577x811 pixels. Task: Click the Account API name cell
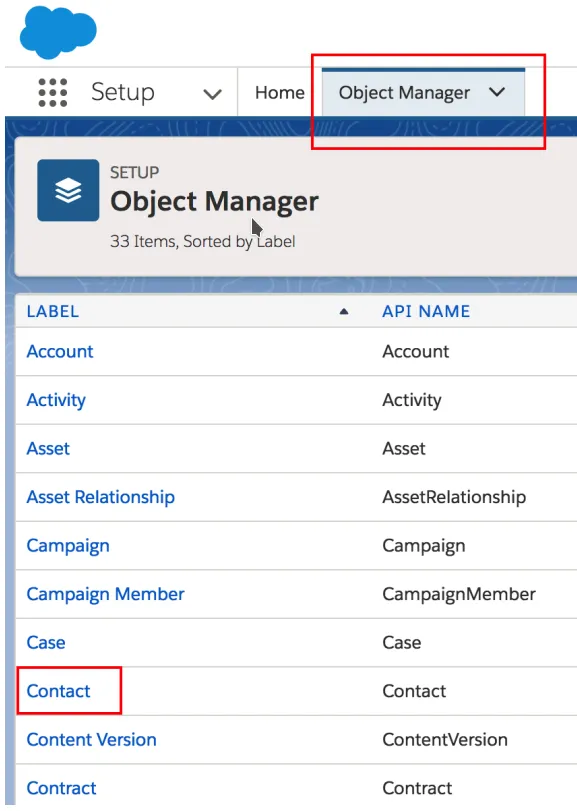click(416, 352)
